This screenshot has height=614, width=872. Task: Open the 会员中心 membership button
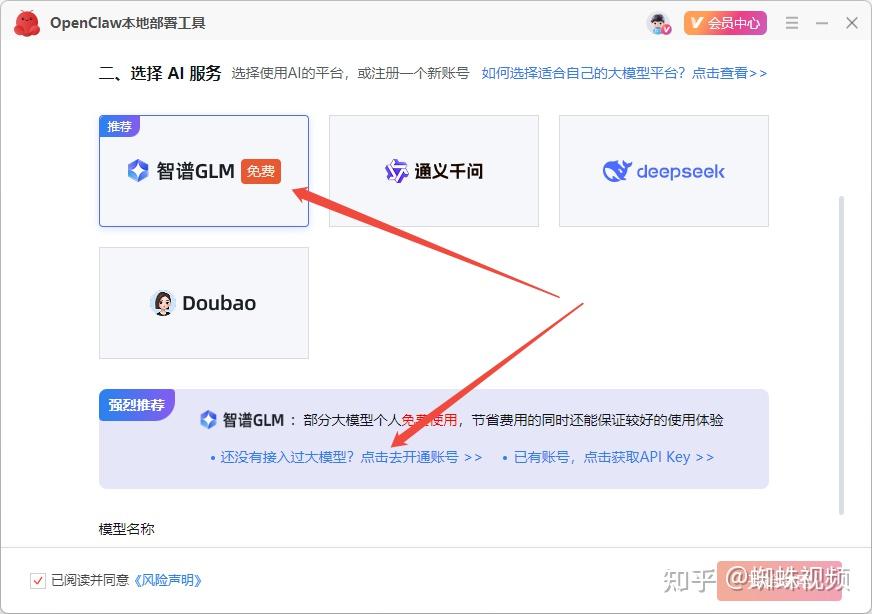tap(725, 23)
